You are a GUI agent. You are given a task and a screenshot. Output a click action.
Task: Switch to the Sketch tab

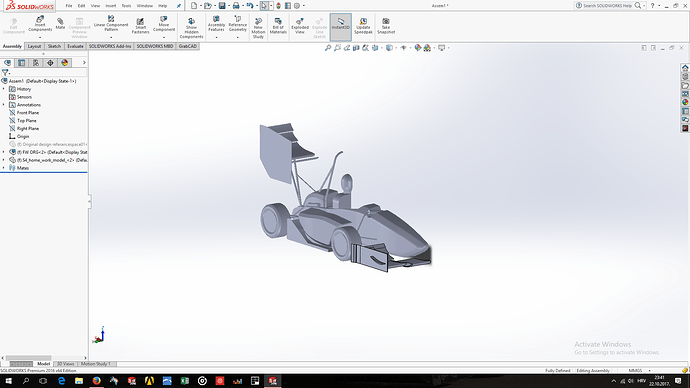54,46
